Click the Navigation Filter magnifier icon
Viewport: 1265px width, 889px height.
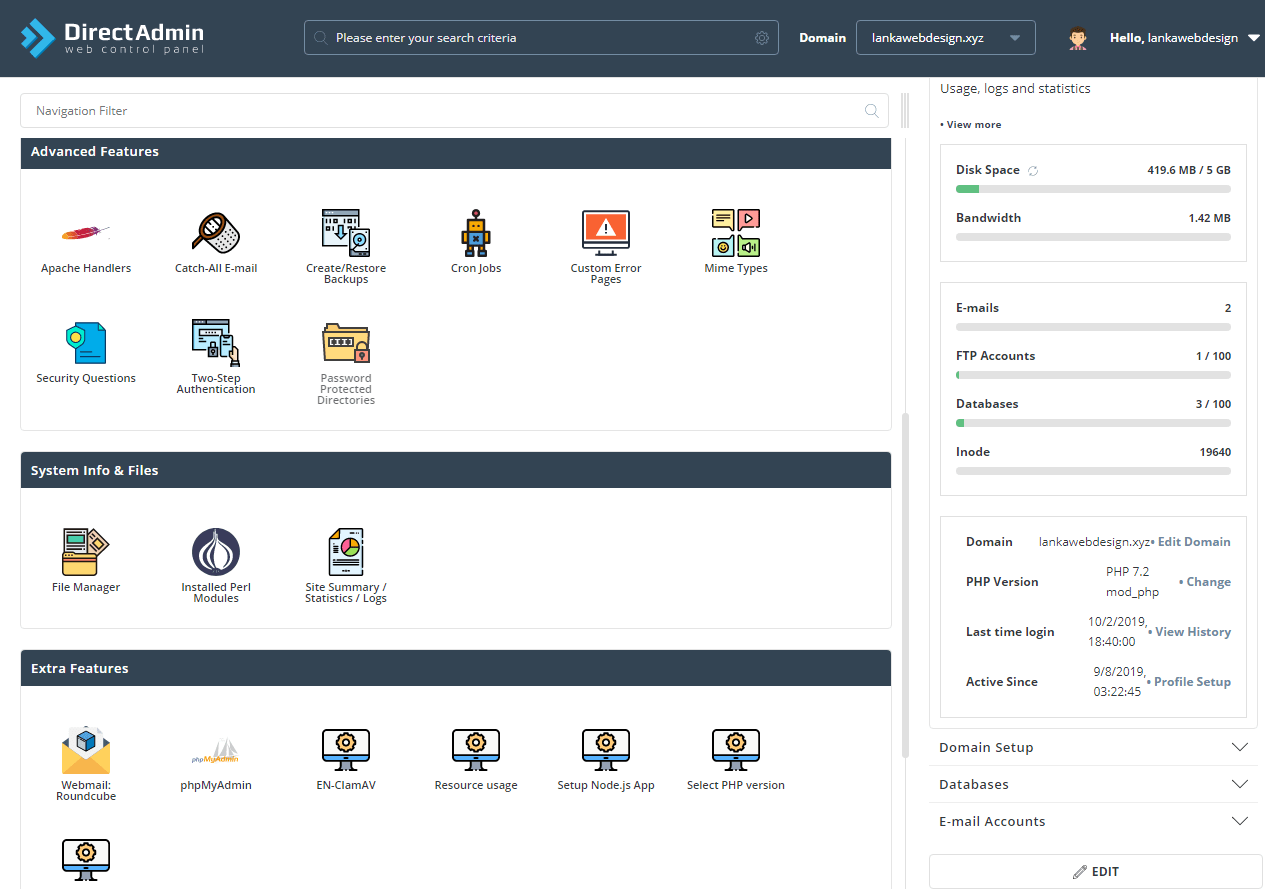pyautogui.click(x=872, y=111)
